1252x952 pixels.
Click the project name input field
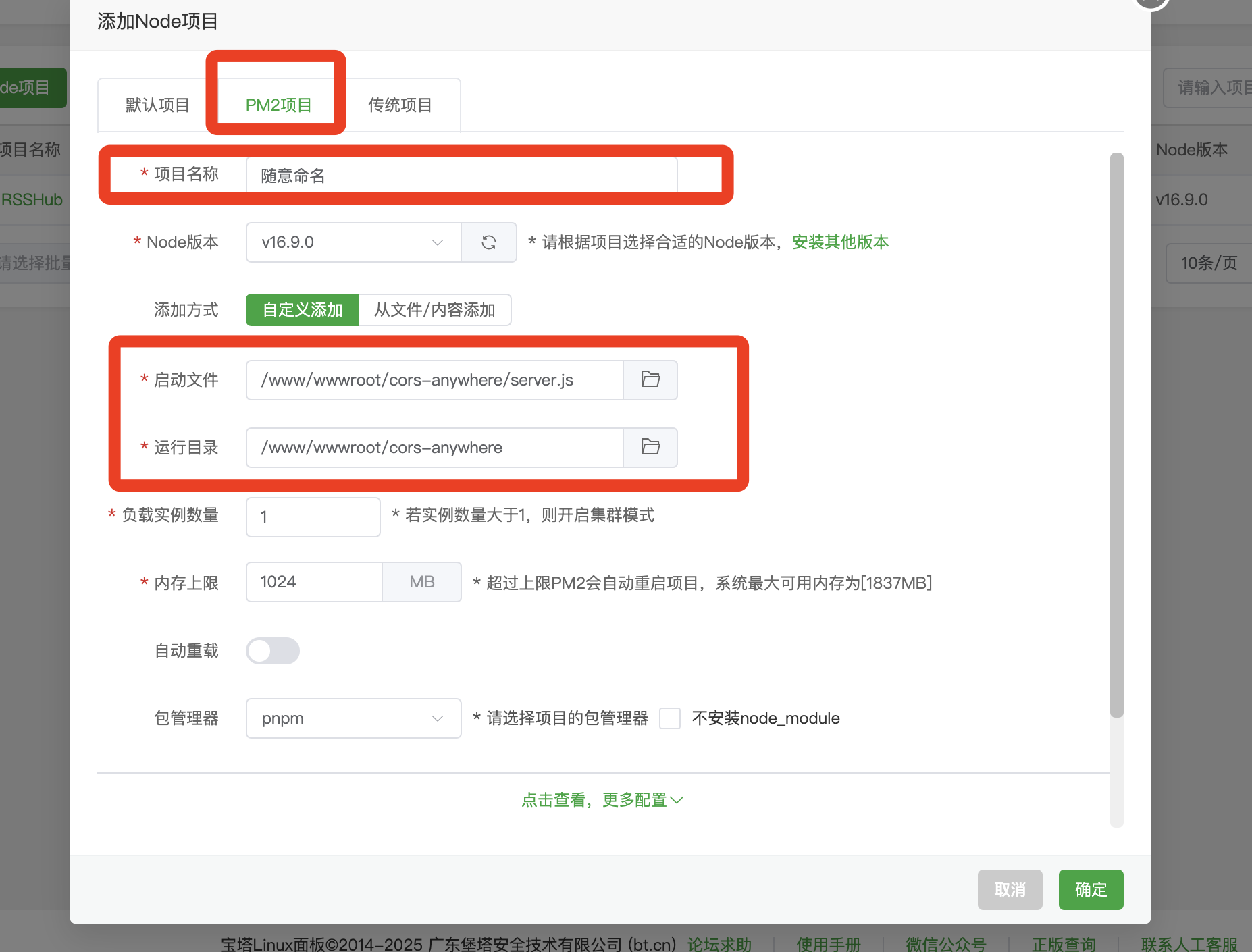coord(461,176)
